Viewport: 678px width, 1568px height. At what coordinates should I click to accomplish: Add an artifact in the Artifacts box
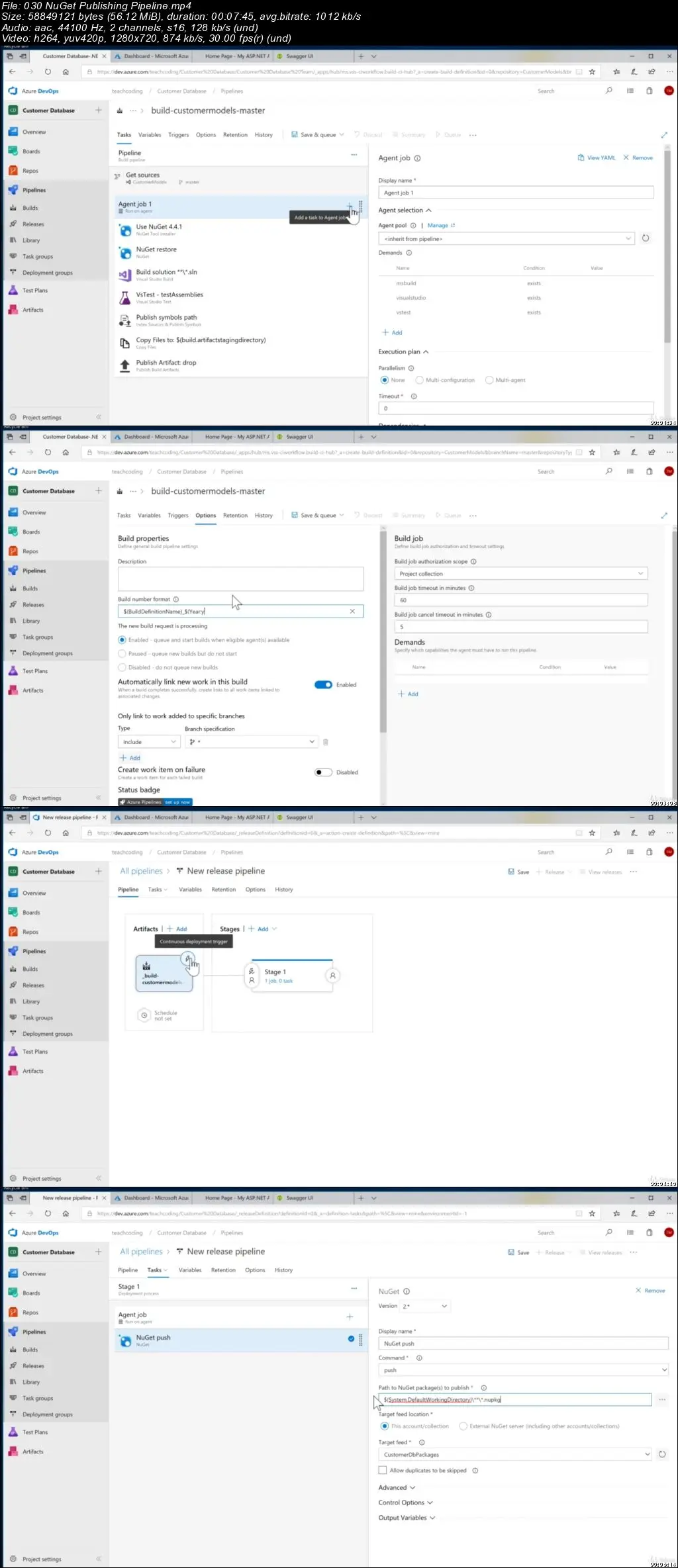(x=177, y=929)
